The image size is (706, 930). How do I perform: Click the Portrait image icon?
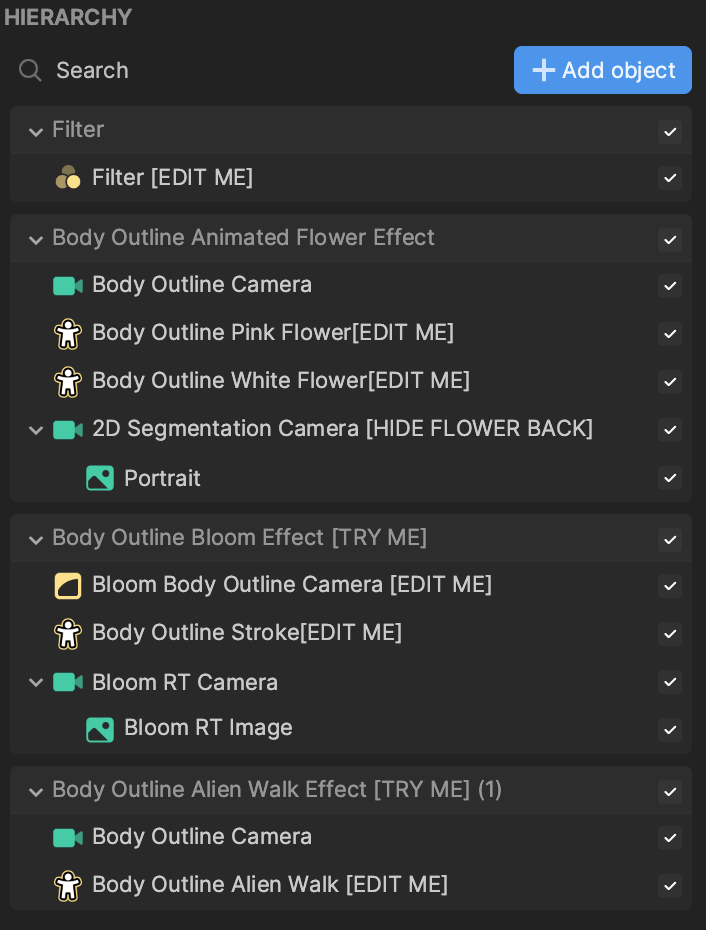[100, 478]
